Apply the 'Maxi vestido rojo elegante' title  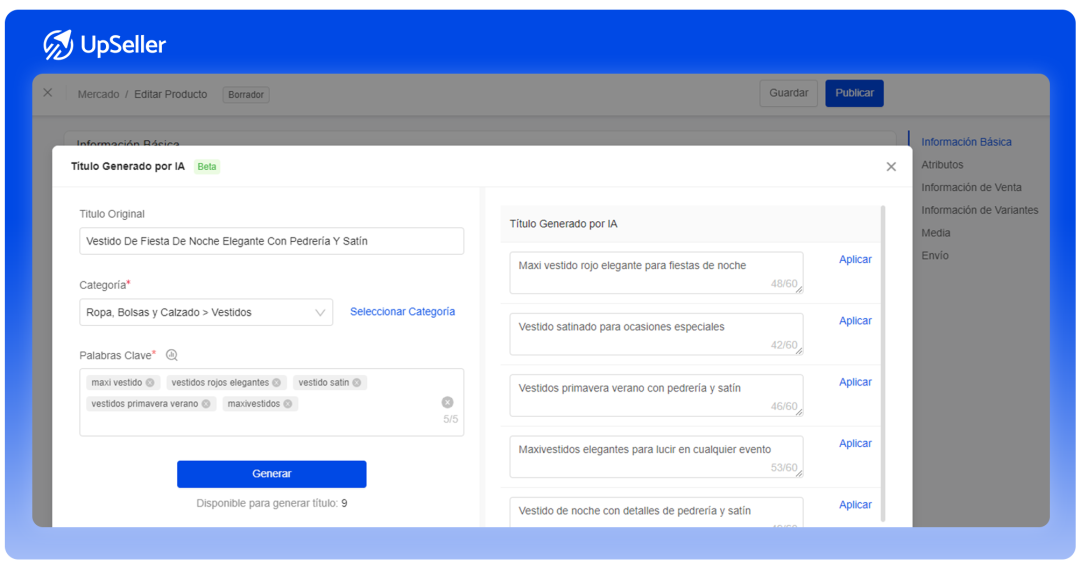point(855,260)
